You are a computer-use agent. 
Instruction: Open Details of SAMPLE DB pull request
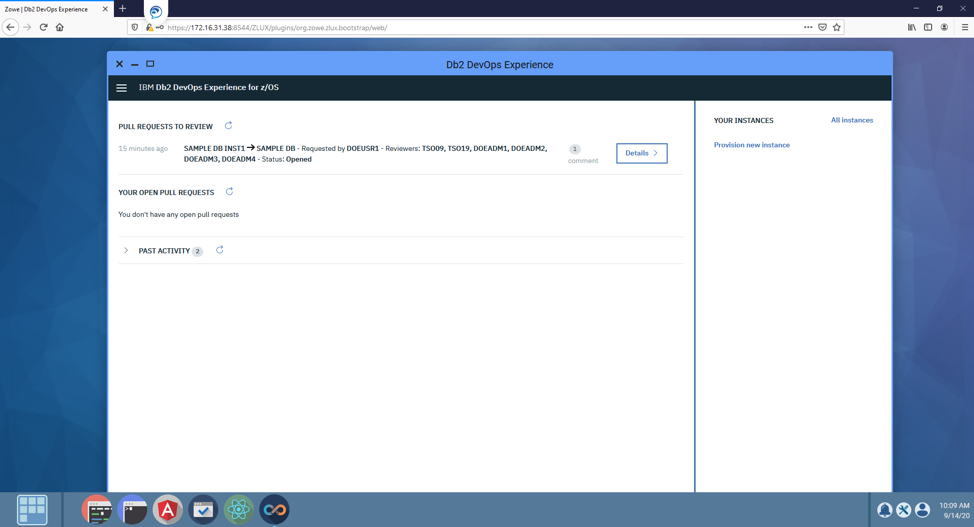click(642, 153)
